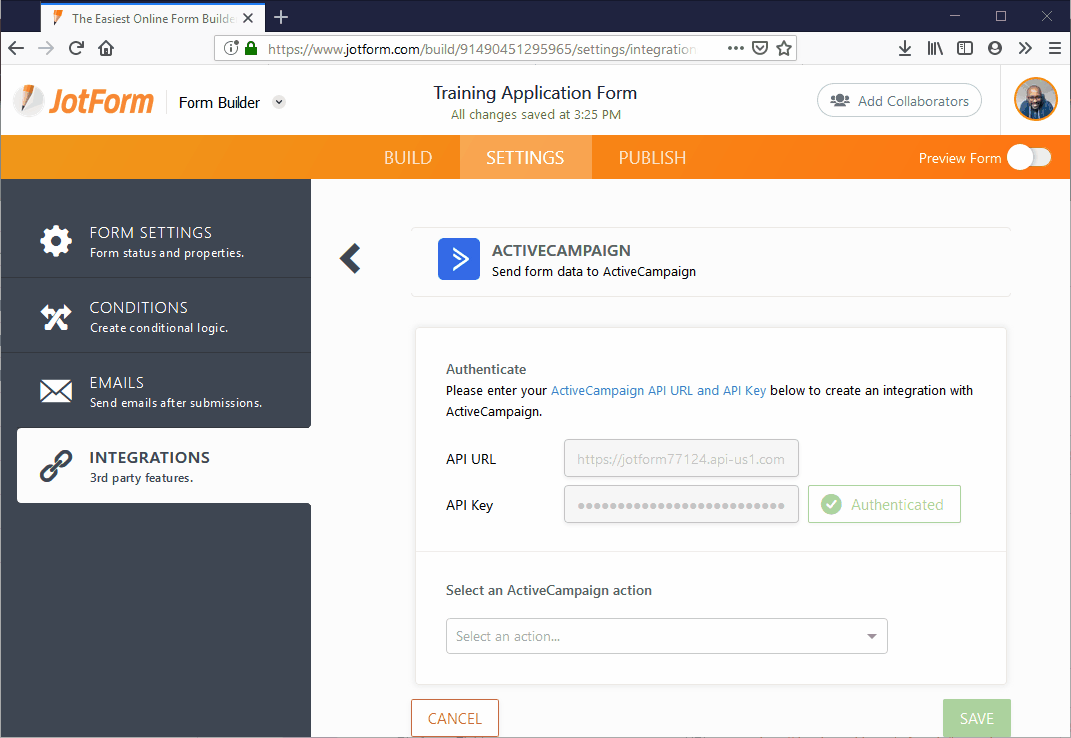The image size is (1071, 738).
Task: Click the browser Forward arrow
Action: coord(46,48)
